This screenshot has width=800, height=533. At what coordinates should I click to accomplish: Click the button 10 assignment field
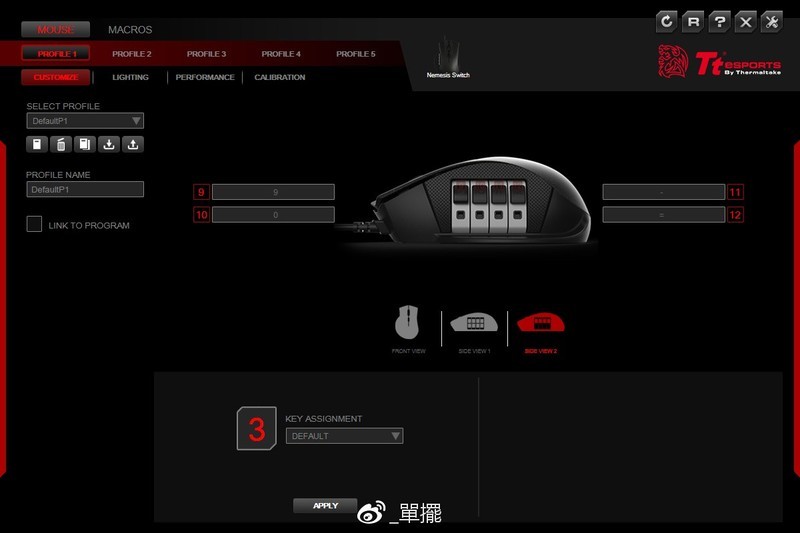click(273, 215)
